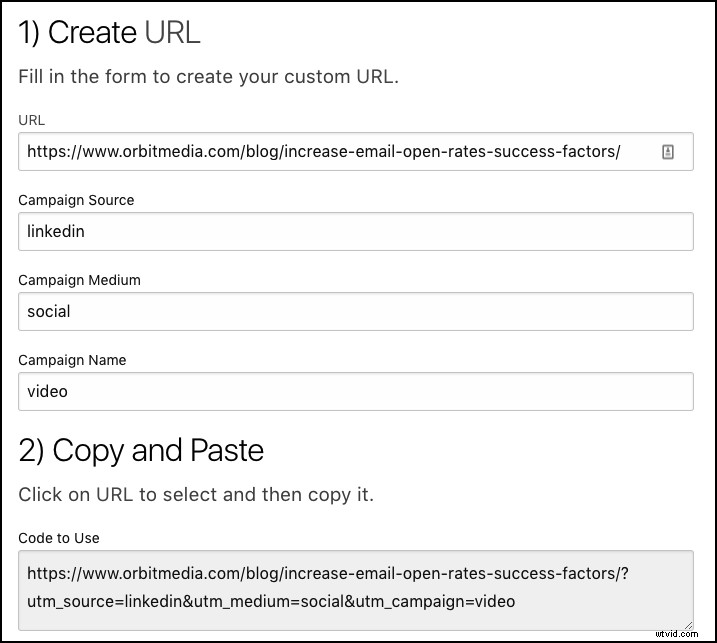Click the utm_source parameter line in generated code
Viewport: 717px width, 643px height.
pos(270,601)
